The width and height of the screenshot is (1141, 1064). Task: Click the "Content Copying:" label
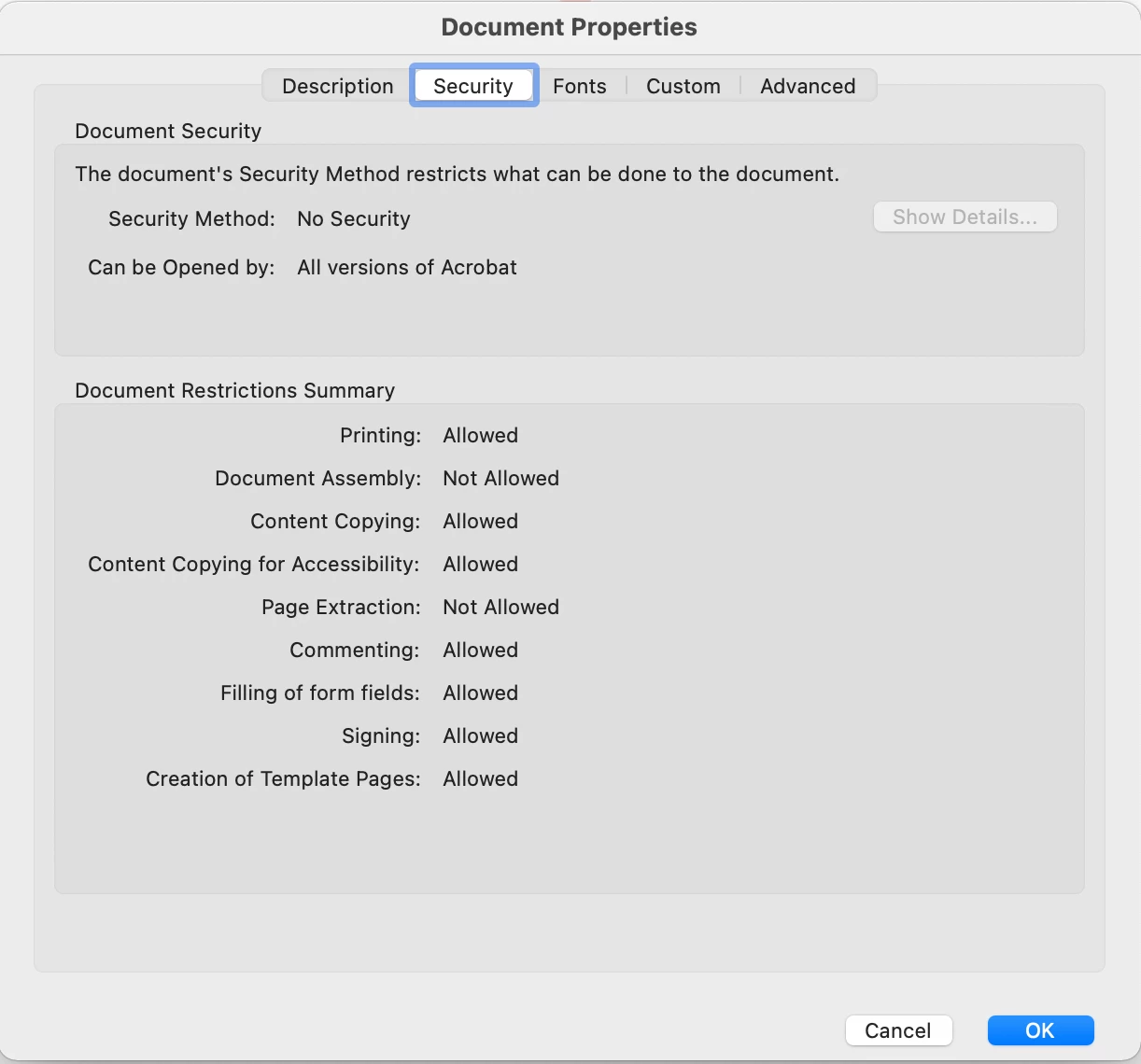point(335,521)
